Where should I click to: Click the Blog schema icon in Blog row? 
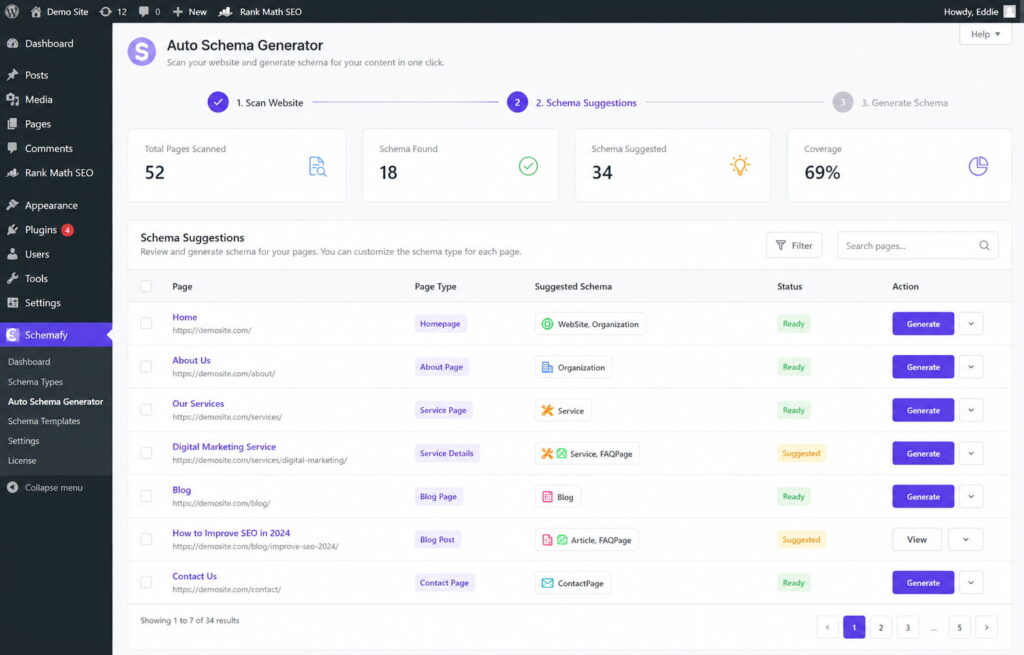pos(547,496)
